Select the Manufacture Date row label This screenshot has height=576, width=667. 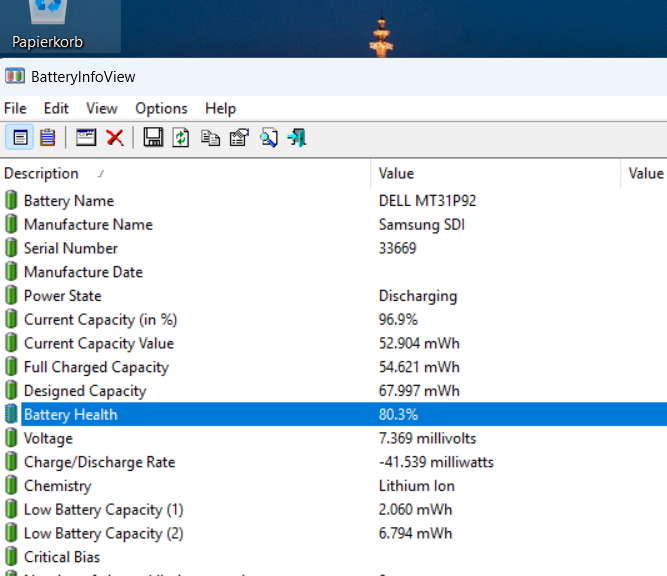pyautogui.click(x=83, y=272)
